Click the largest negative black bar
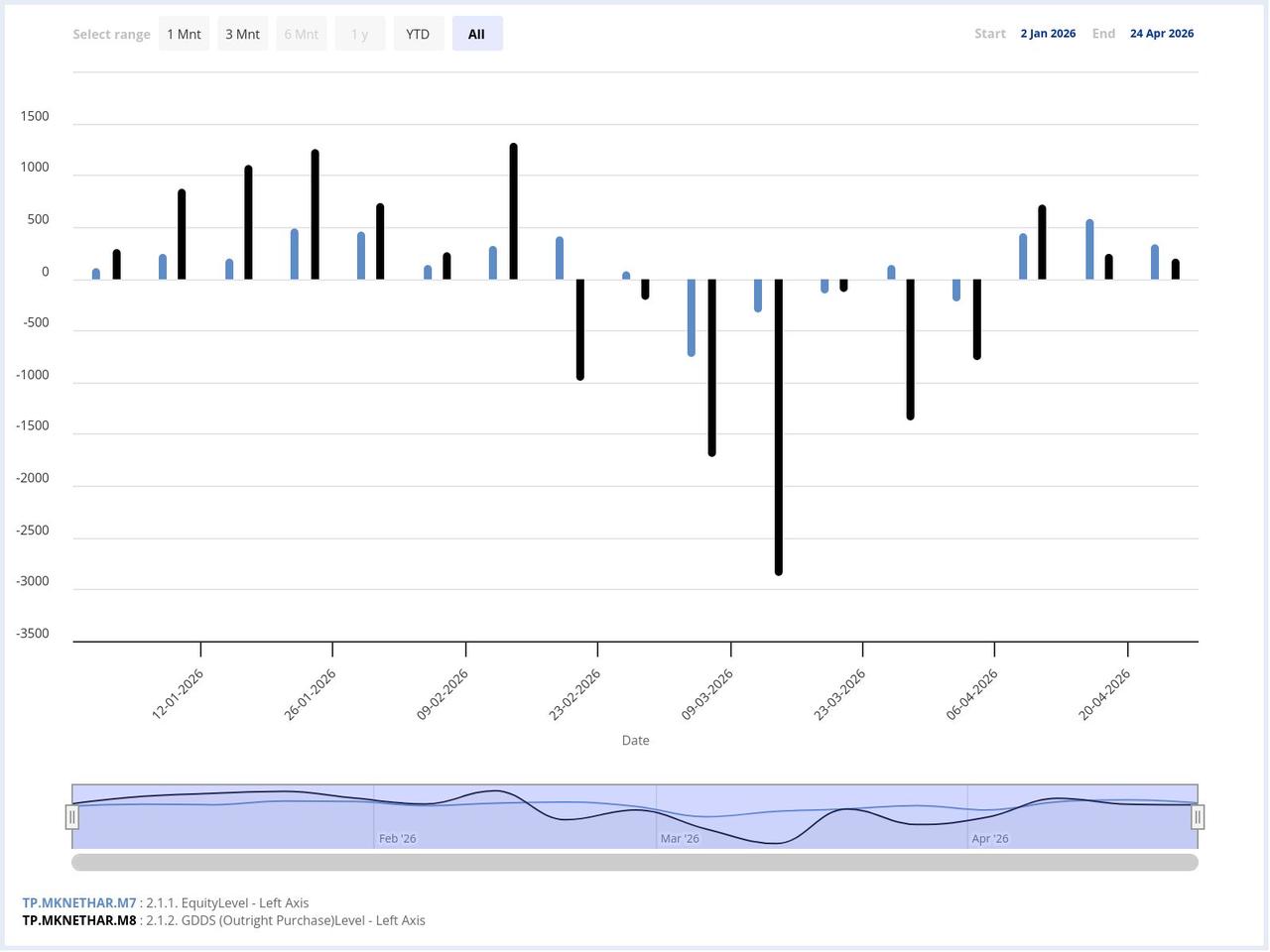 [778, 426]
